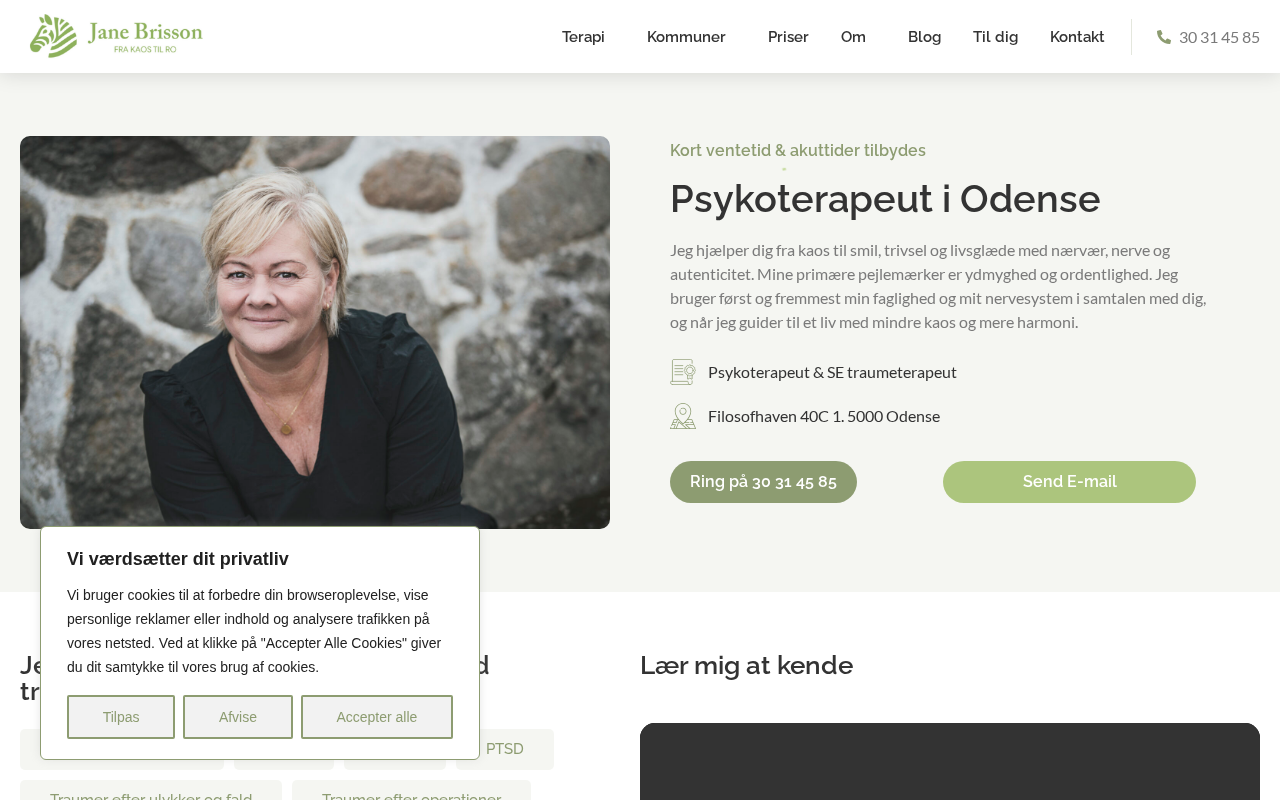Click the Send E-mail button
Image resolution: width=1280 pixels, height=800 pixels.
pyautogui.click(x=1069, y=482)
